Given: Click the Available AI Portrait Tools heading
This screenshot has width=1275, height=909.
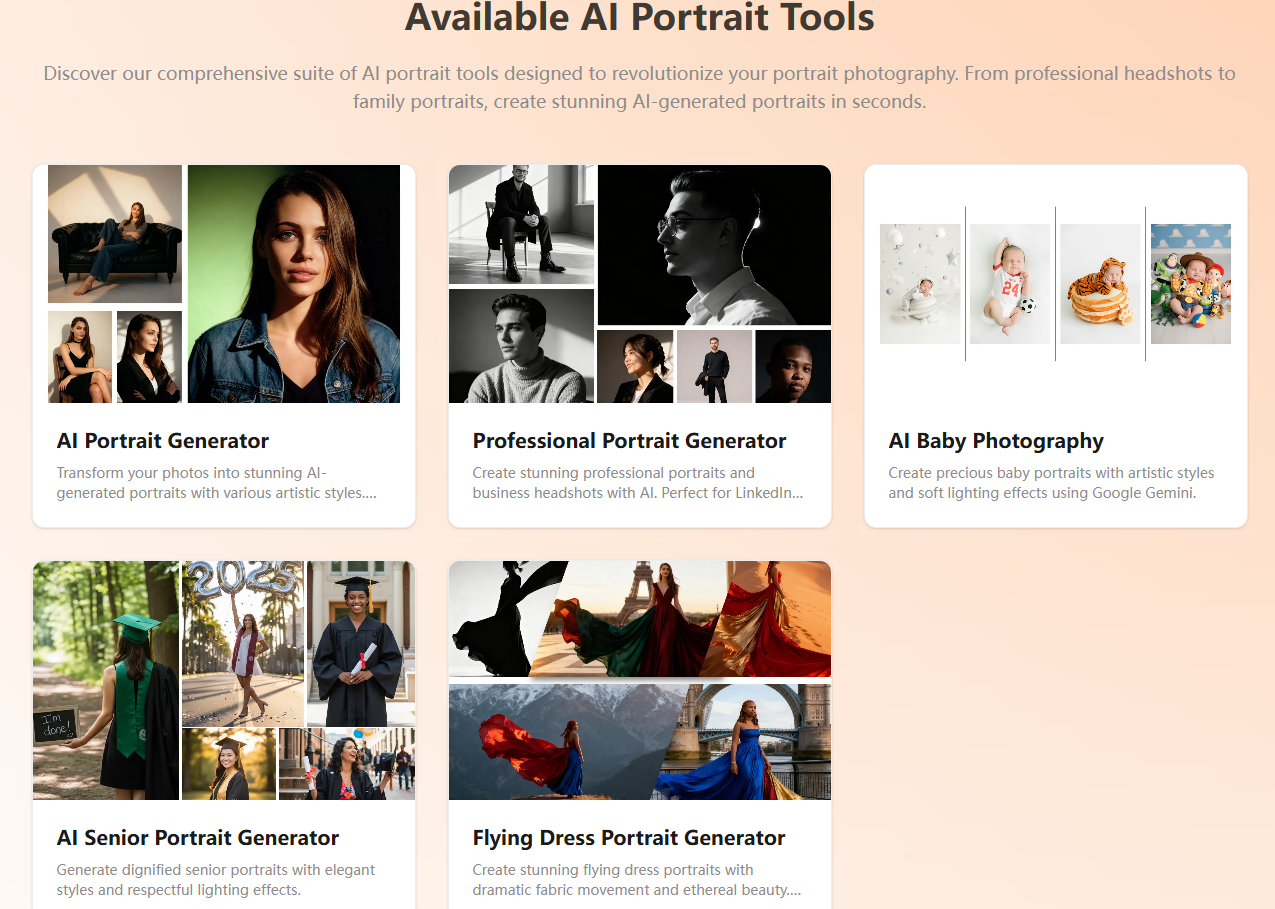Looking at the screenshot, I should (x=637, y=18).
